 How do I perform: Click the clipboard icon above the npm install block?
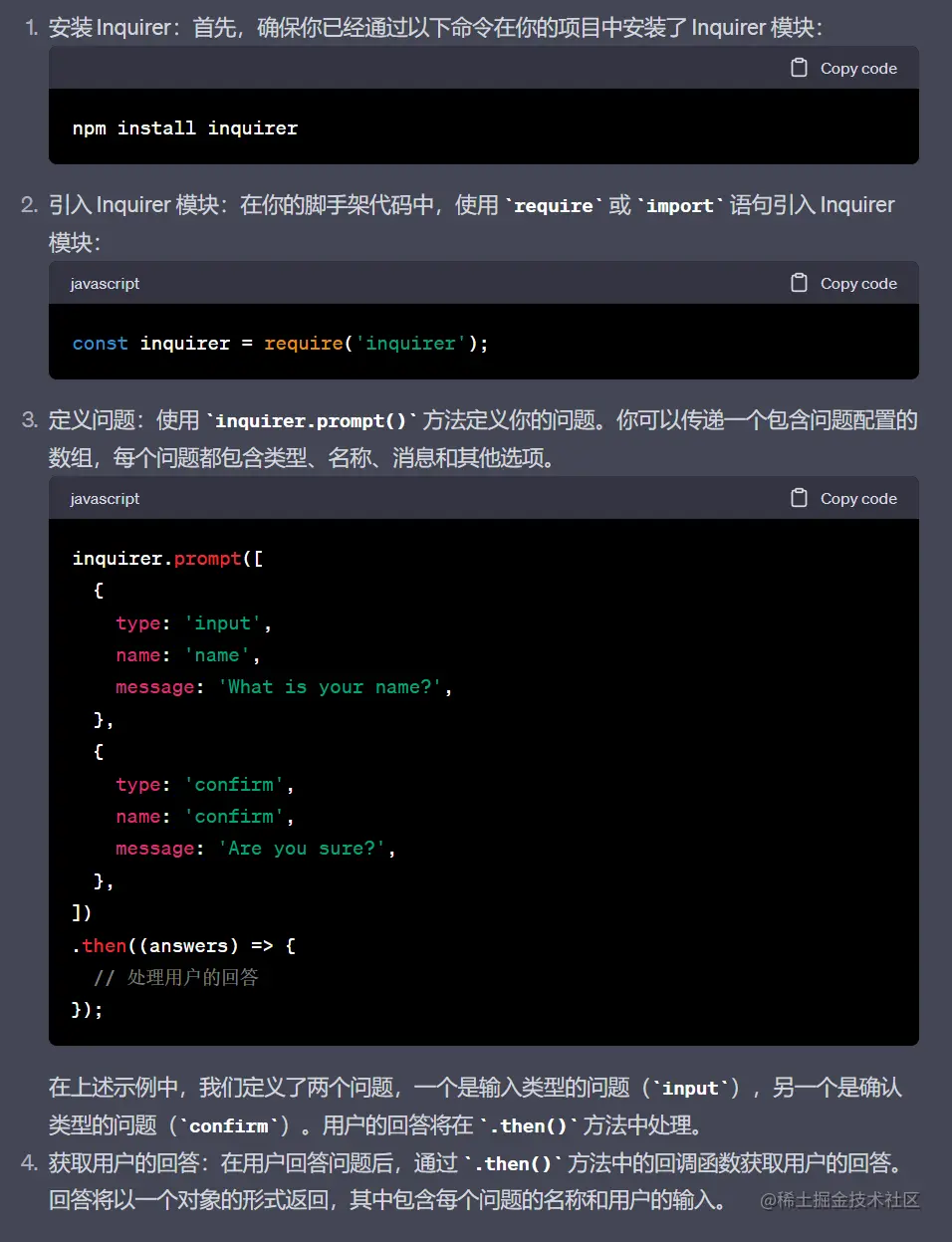[799, 68]
